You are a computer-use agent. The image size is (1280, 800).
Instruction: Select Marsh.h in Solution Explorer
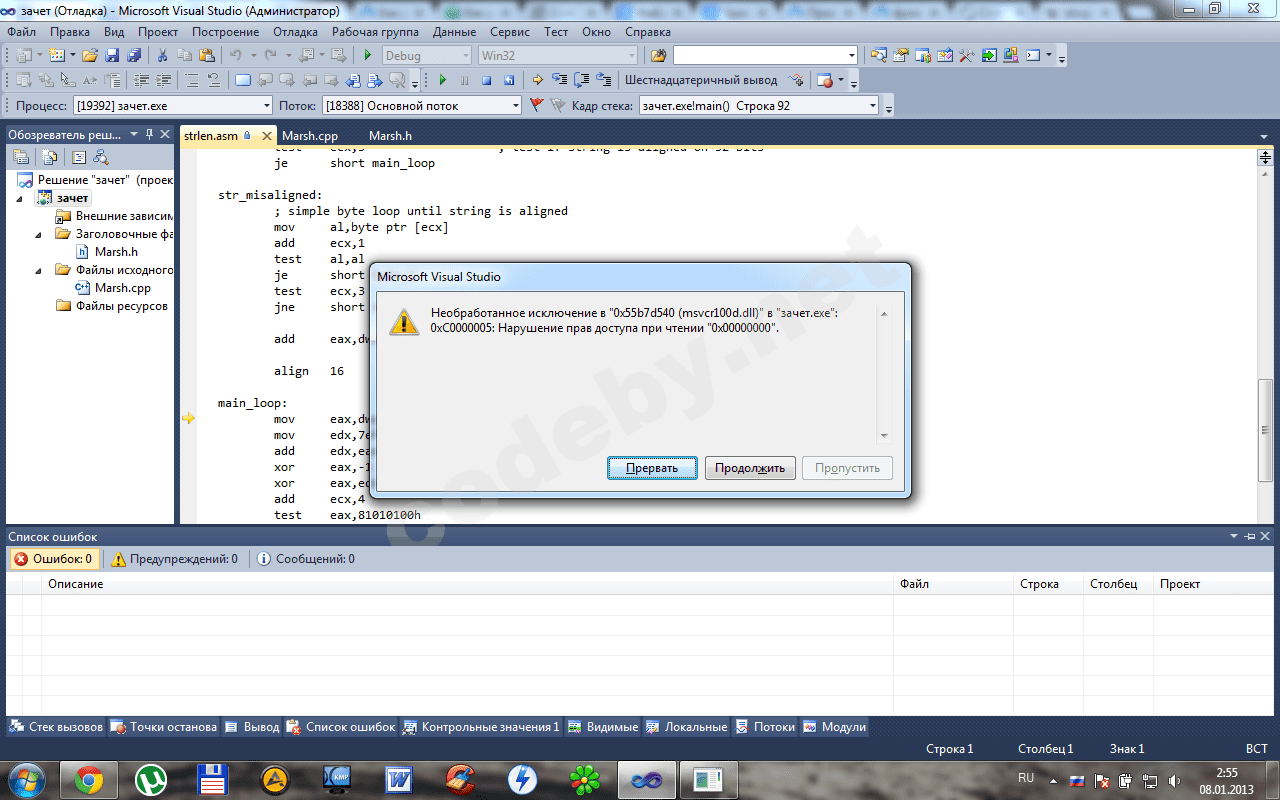coord(116,252)
